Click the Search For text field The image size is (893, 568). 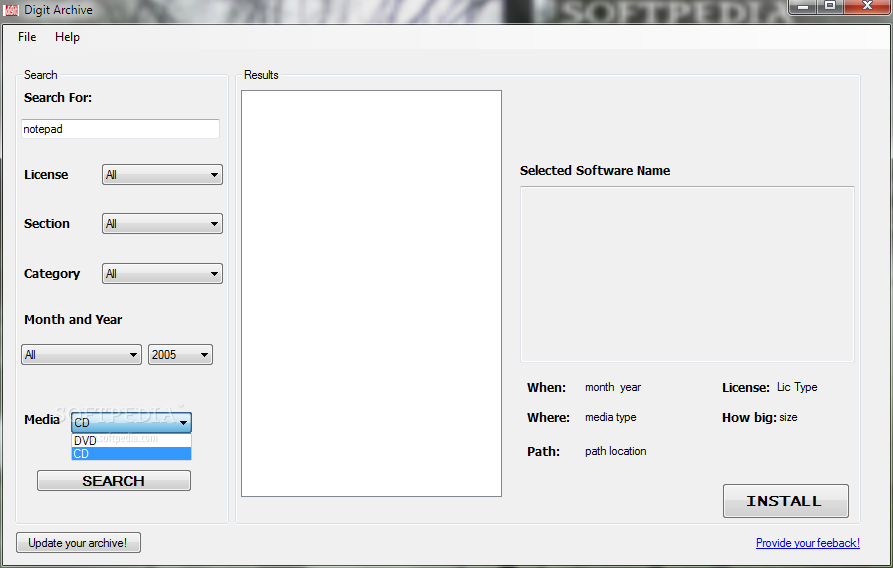(x=120, y=129)
